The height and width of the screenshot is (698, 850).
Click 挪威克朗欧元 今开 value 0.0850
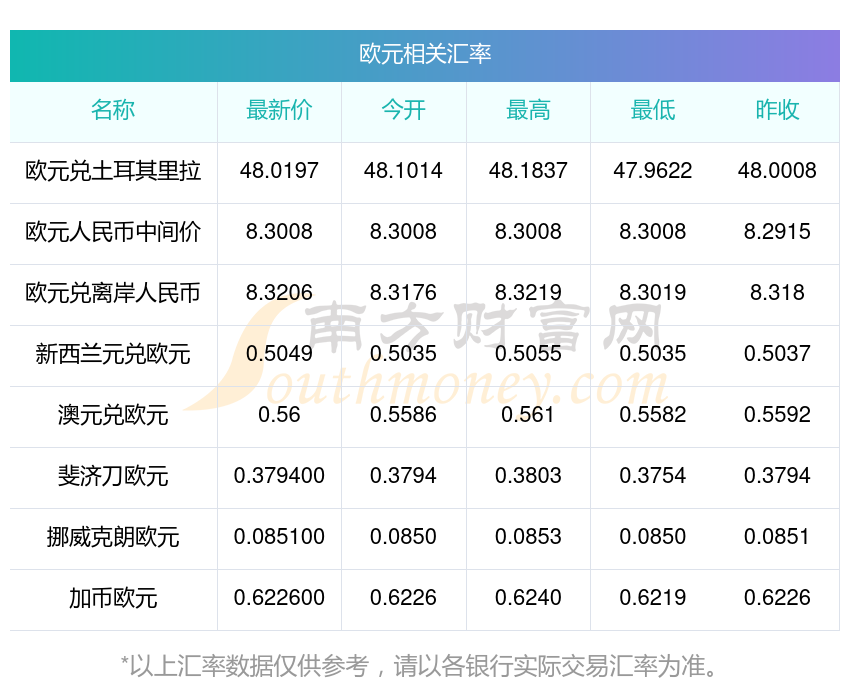[403, 537]
